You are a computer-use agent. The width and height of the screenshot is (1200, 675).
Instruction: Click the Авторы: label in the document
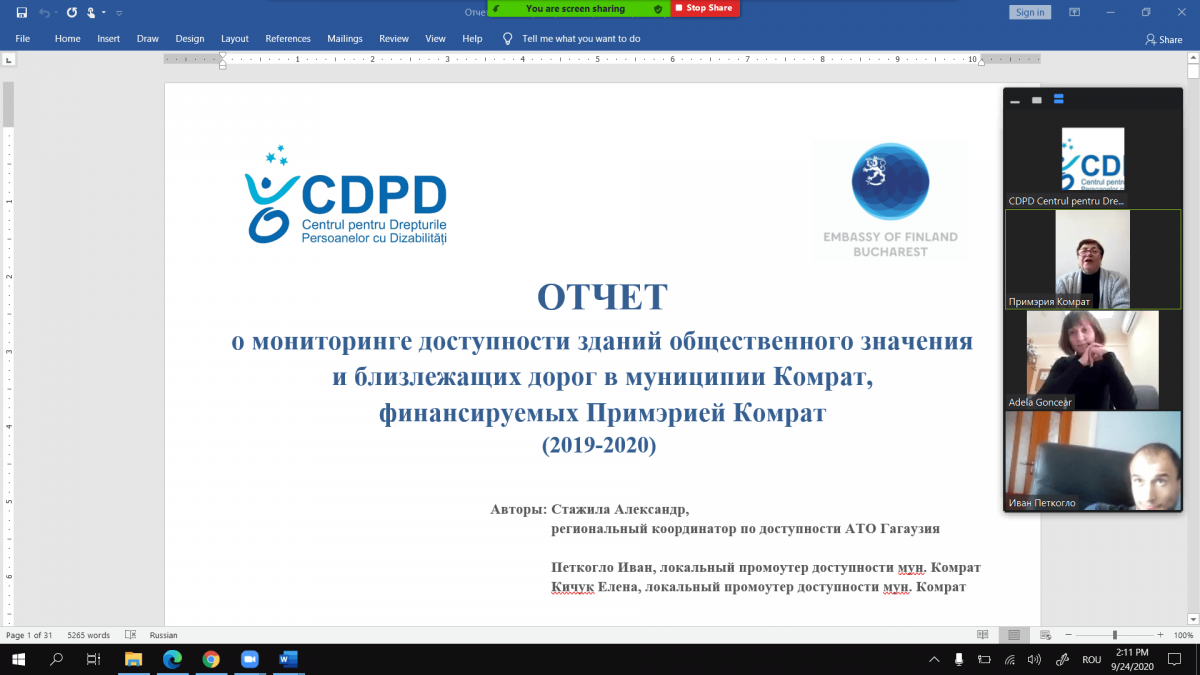[518, 508]
